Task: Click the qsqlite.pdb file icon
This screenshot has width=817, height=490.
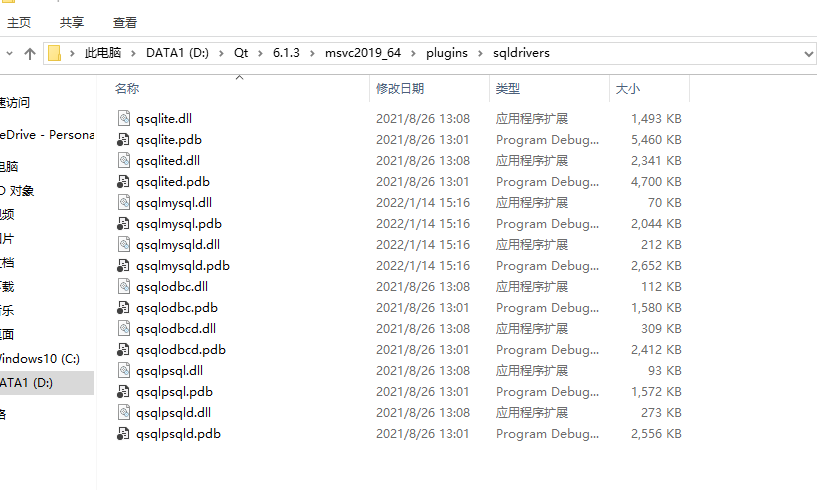Action: point(123,140)
